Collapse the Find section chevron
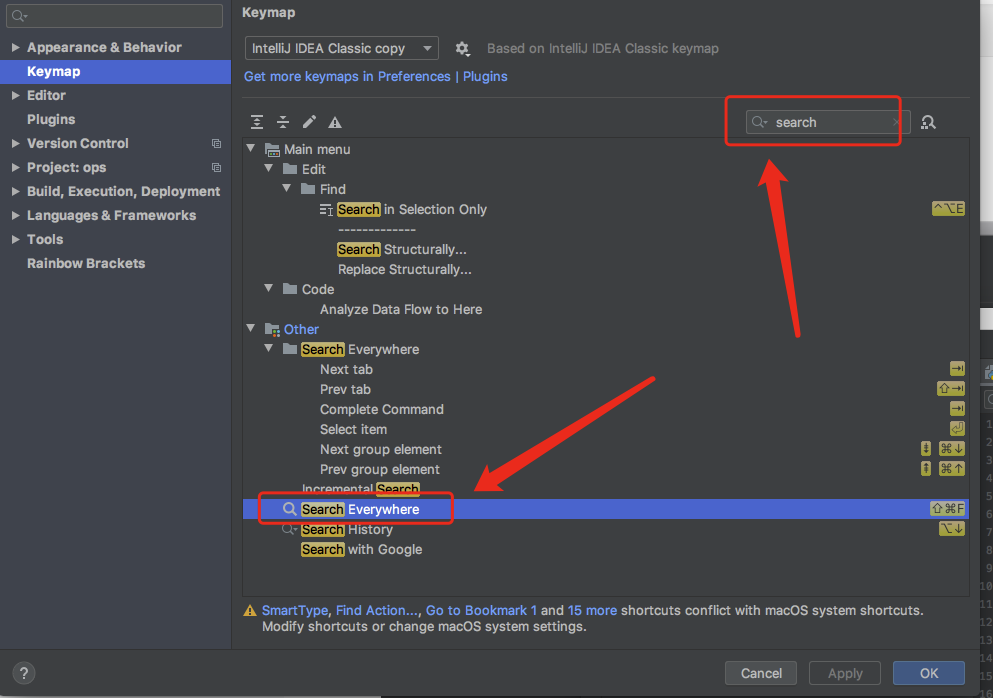Image resolution: width=993 pixels, height=698 pixels. [287, 188]
